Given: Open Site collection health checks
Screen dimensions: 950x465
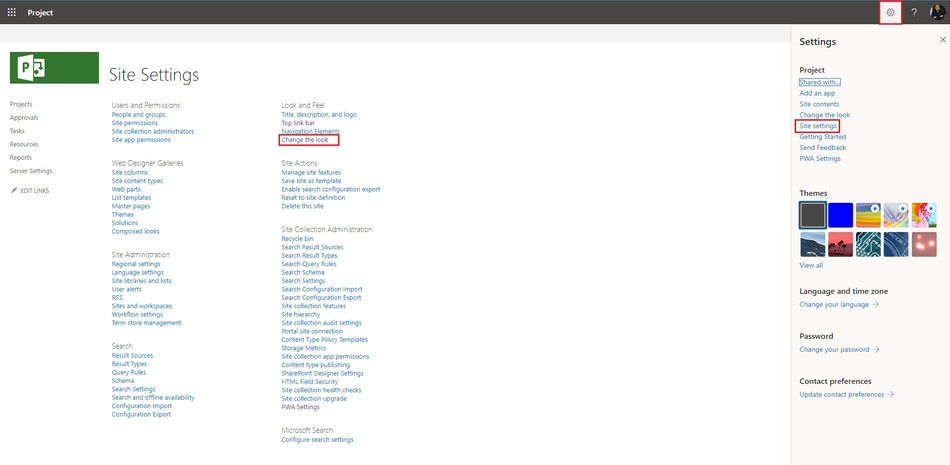Looking at the screenshot, I should point(321,390).
